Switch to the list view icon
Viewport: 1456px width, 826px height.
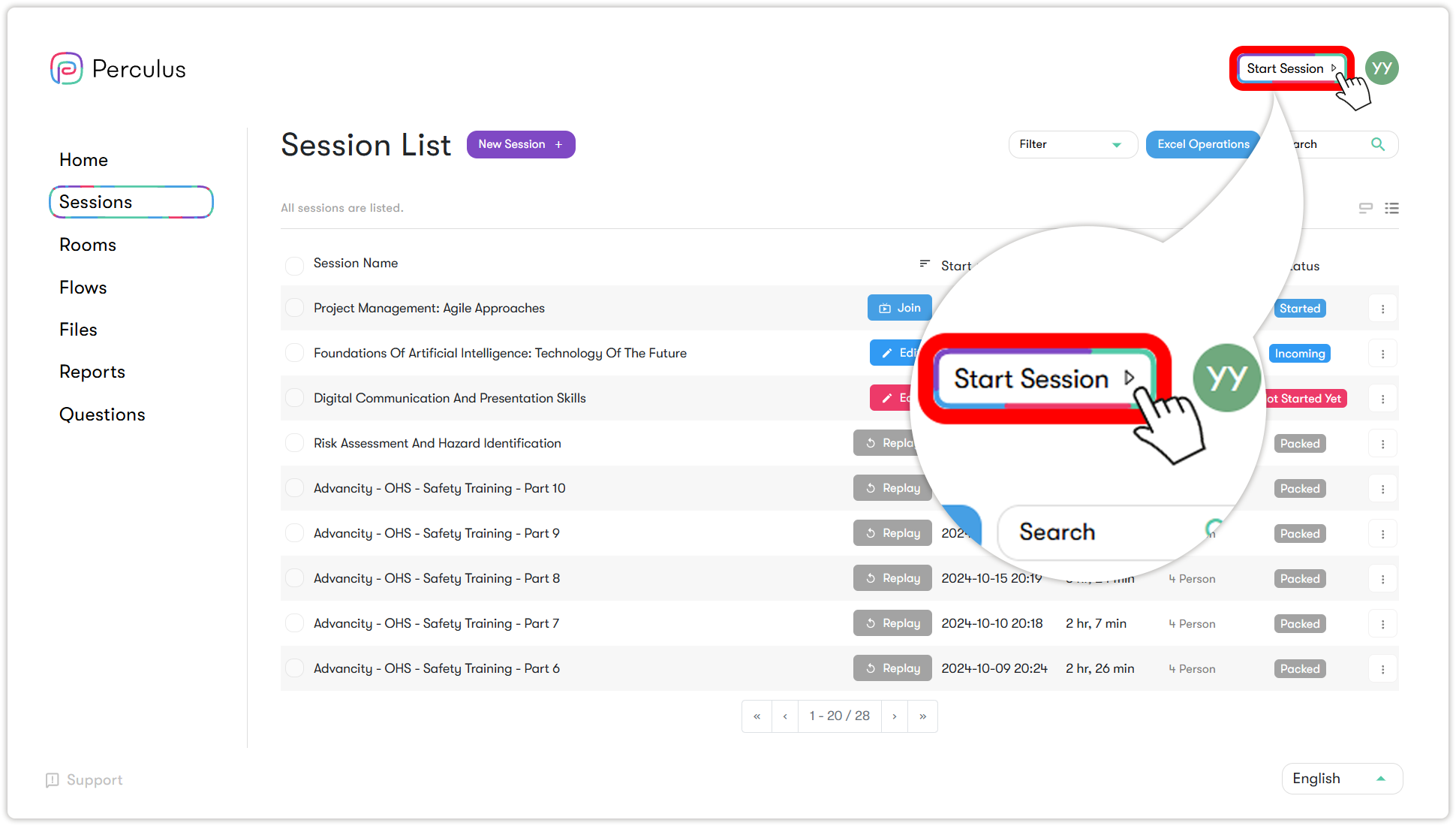click(1391, 208)
